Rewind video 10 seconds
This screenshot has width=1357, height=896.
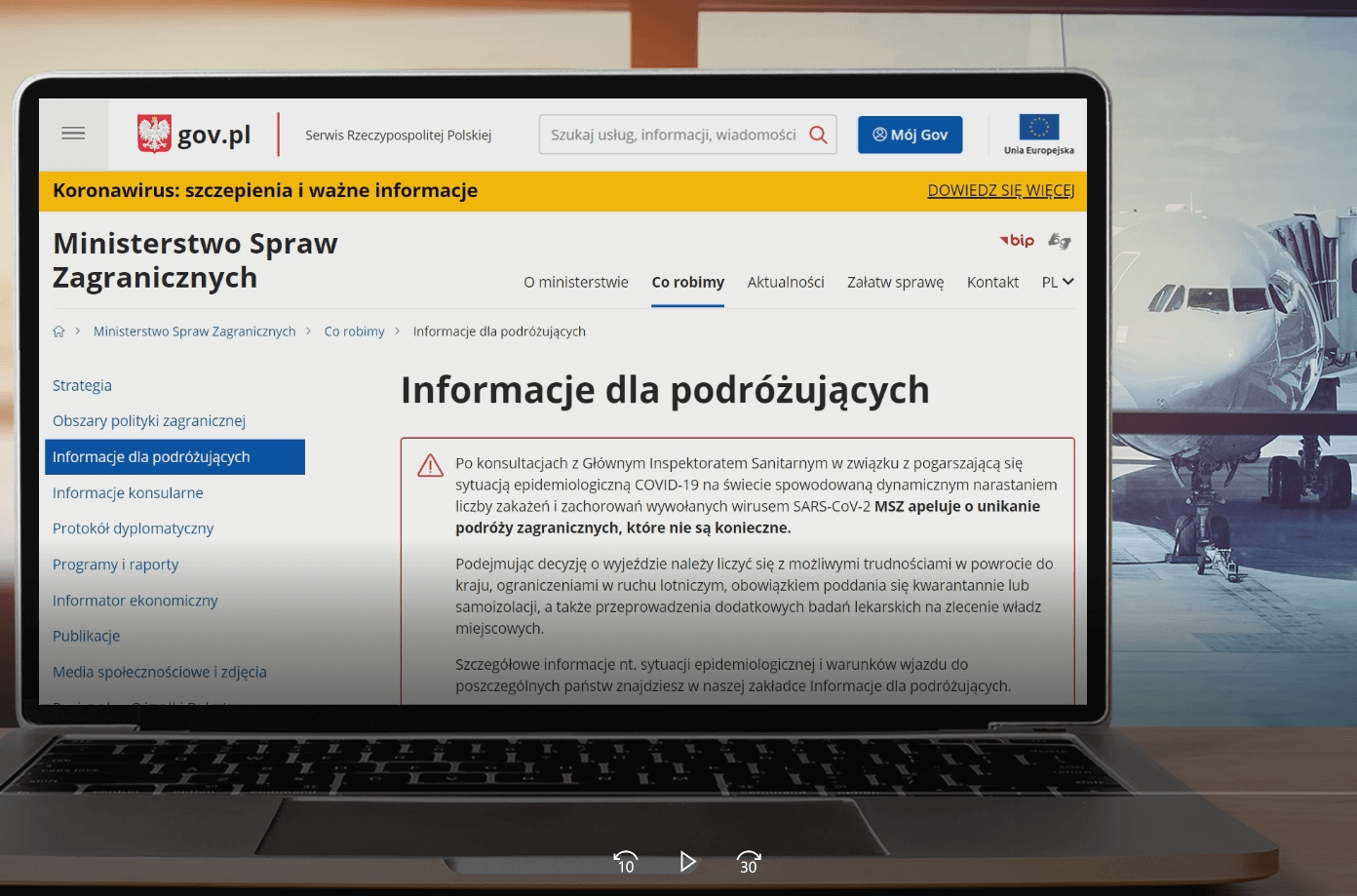(625, 862)
